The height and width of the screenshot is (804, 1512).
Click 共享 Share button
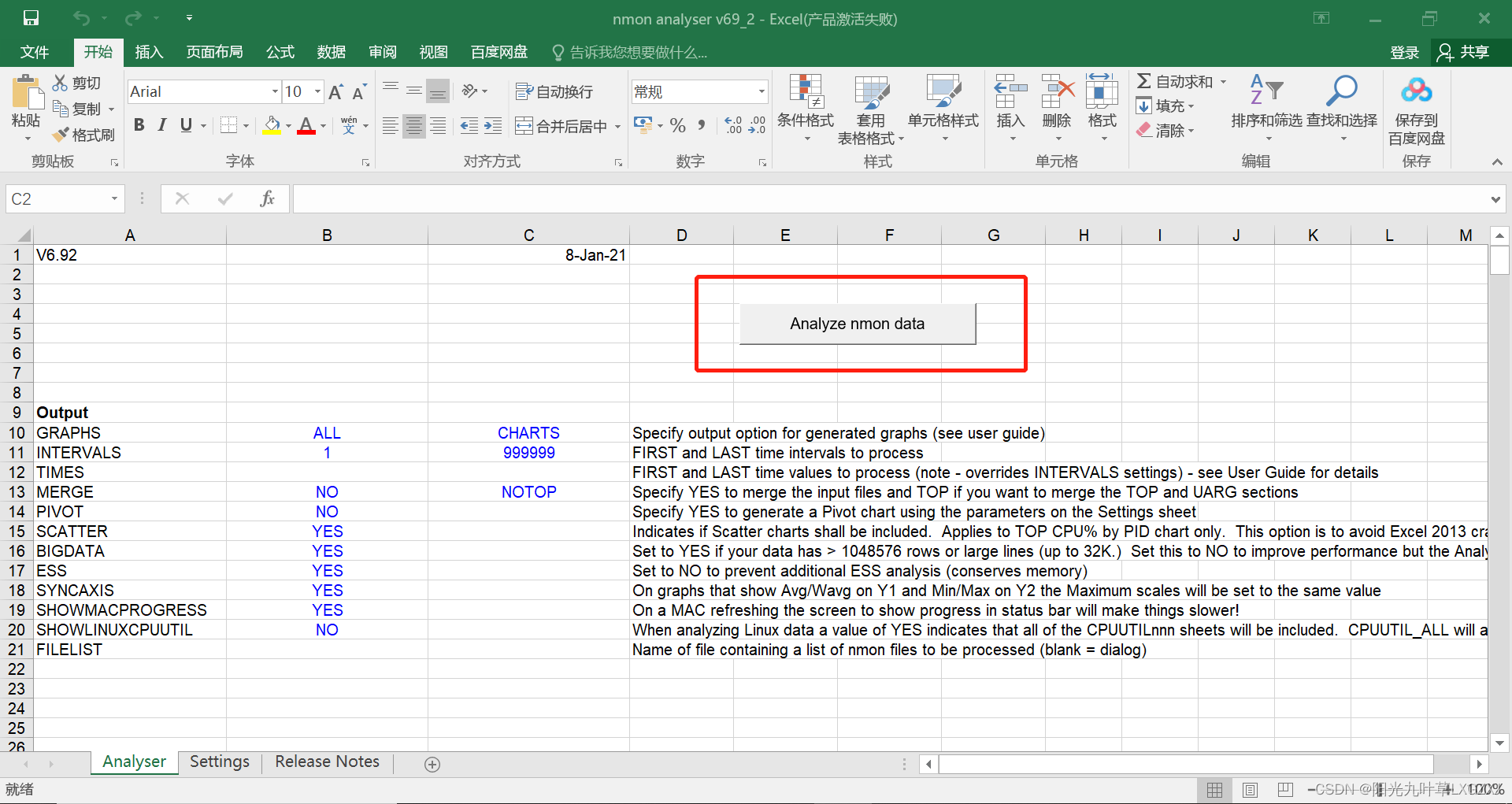click(1465, 52)
